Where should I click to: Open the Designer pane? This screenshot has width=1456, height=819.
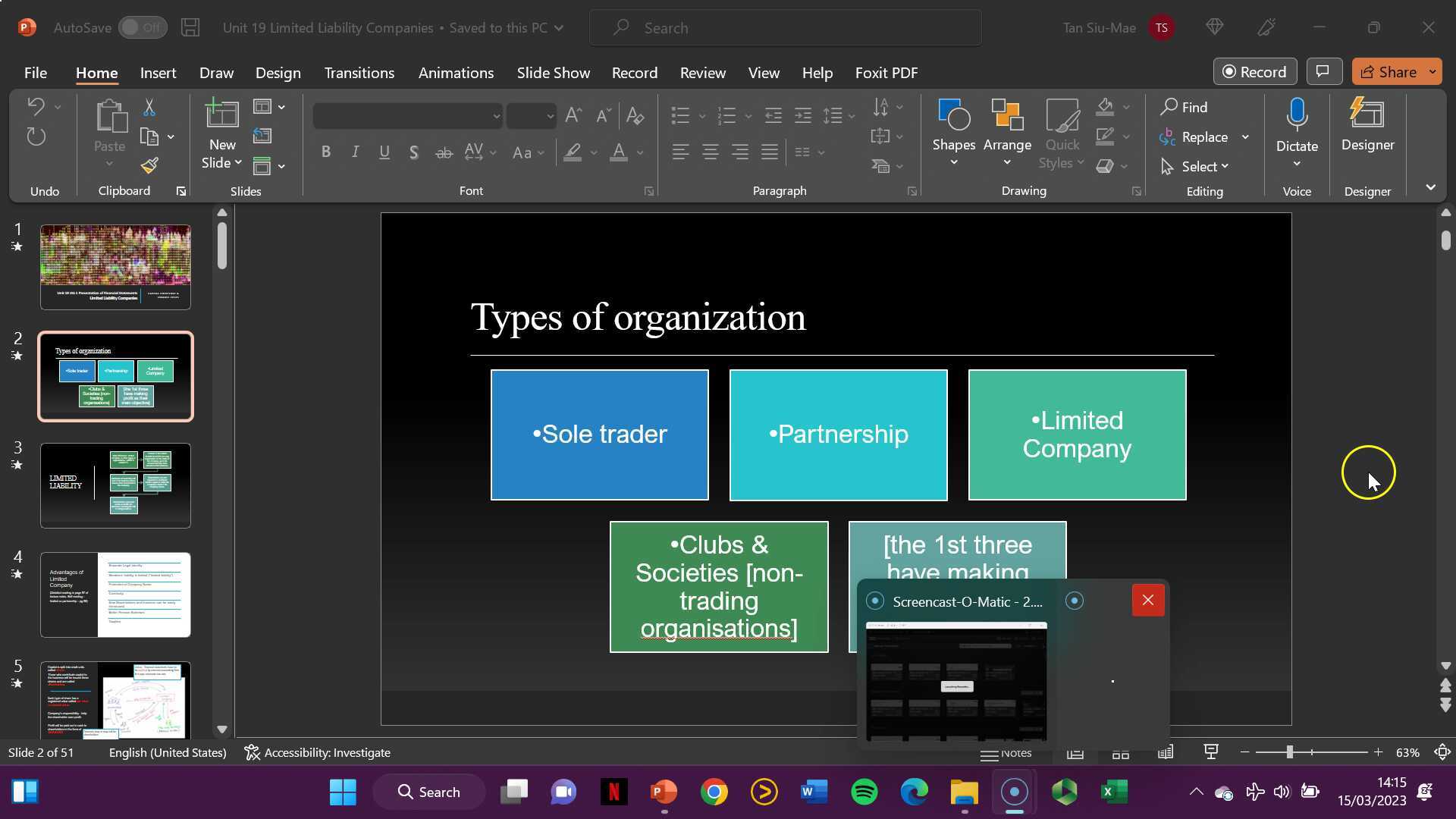[x=1367, y=125]
